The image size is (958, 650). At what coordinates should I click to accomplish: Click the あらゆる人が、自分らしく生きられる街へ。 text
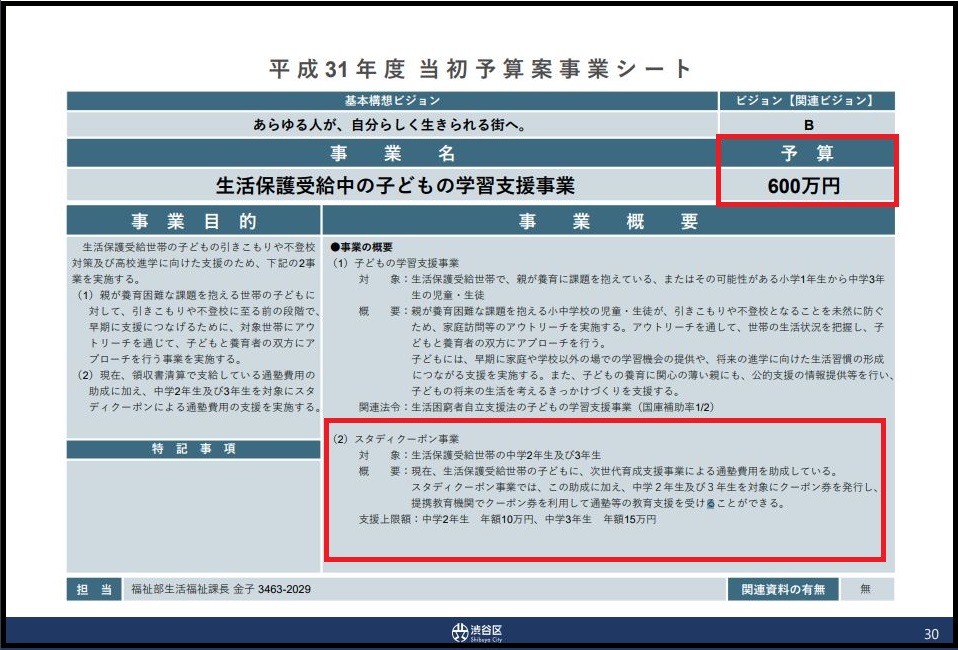tap(392, 125)
